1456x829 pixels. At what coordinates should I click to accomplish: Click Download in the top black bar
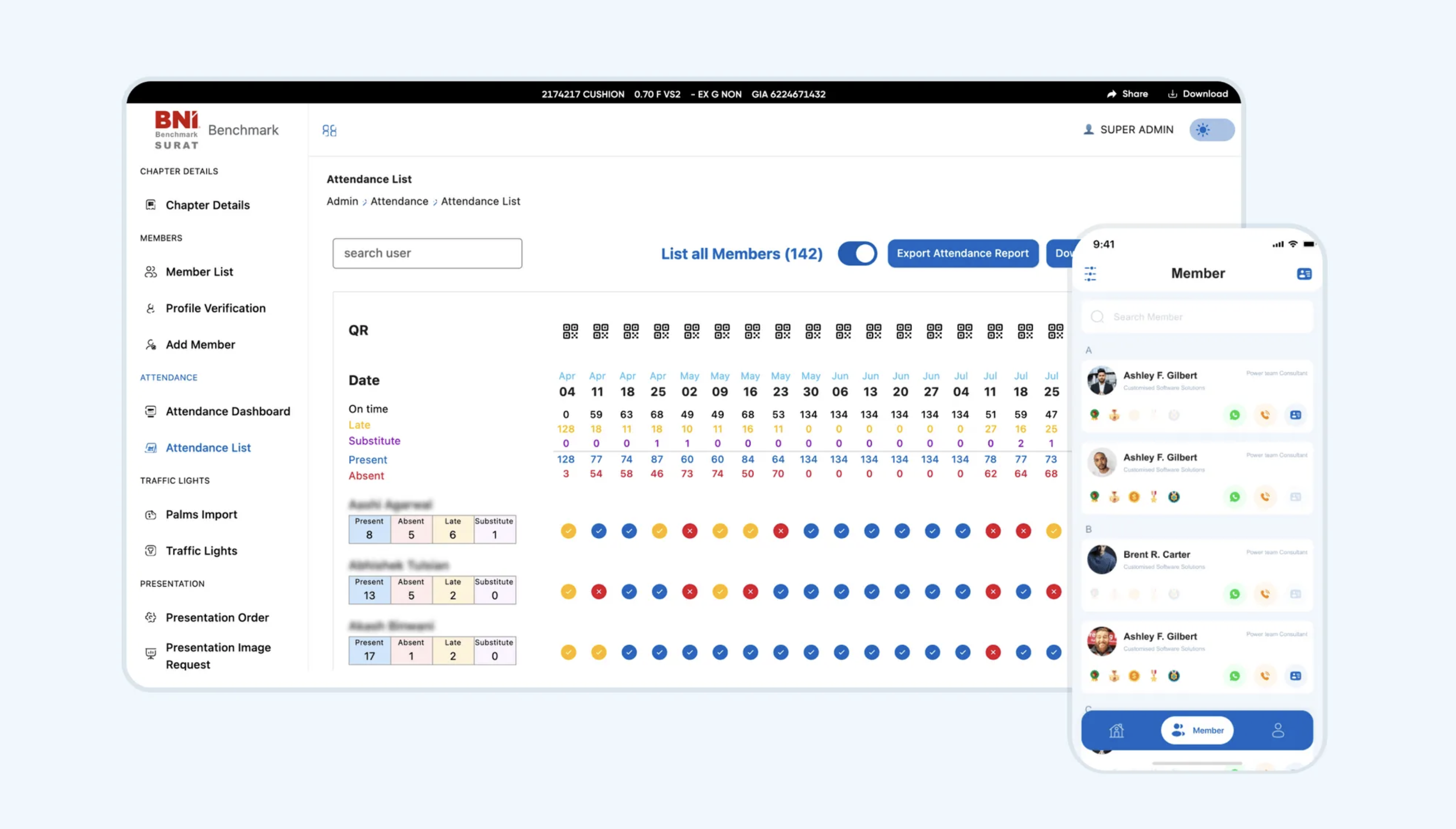point(1197,94)
